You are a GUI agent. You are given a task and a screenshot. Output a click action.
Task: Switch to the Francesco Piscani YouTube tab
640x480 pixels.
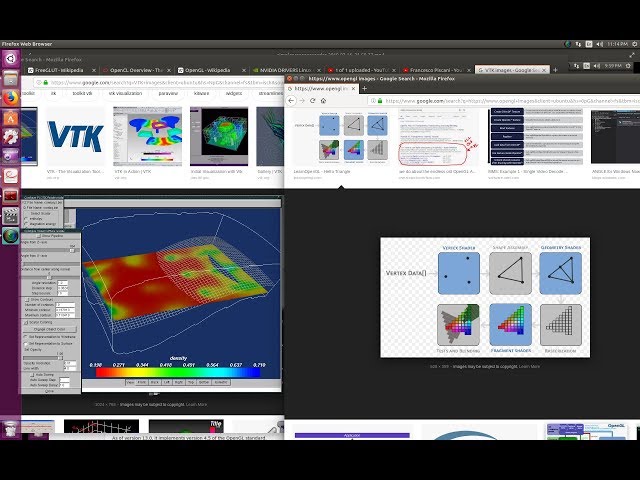436,70
